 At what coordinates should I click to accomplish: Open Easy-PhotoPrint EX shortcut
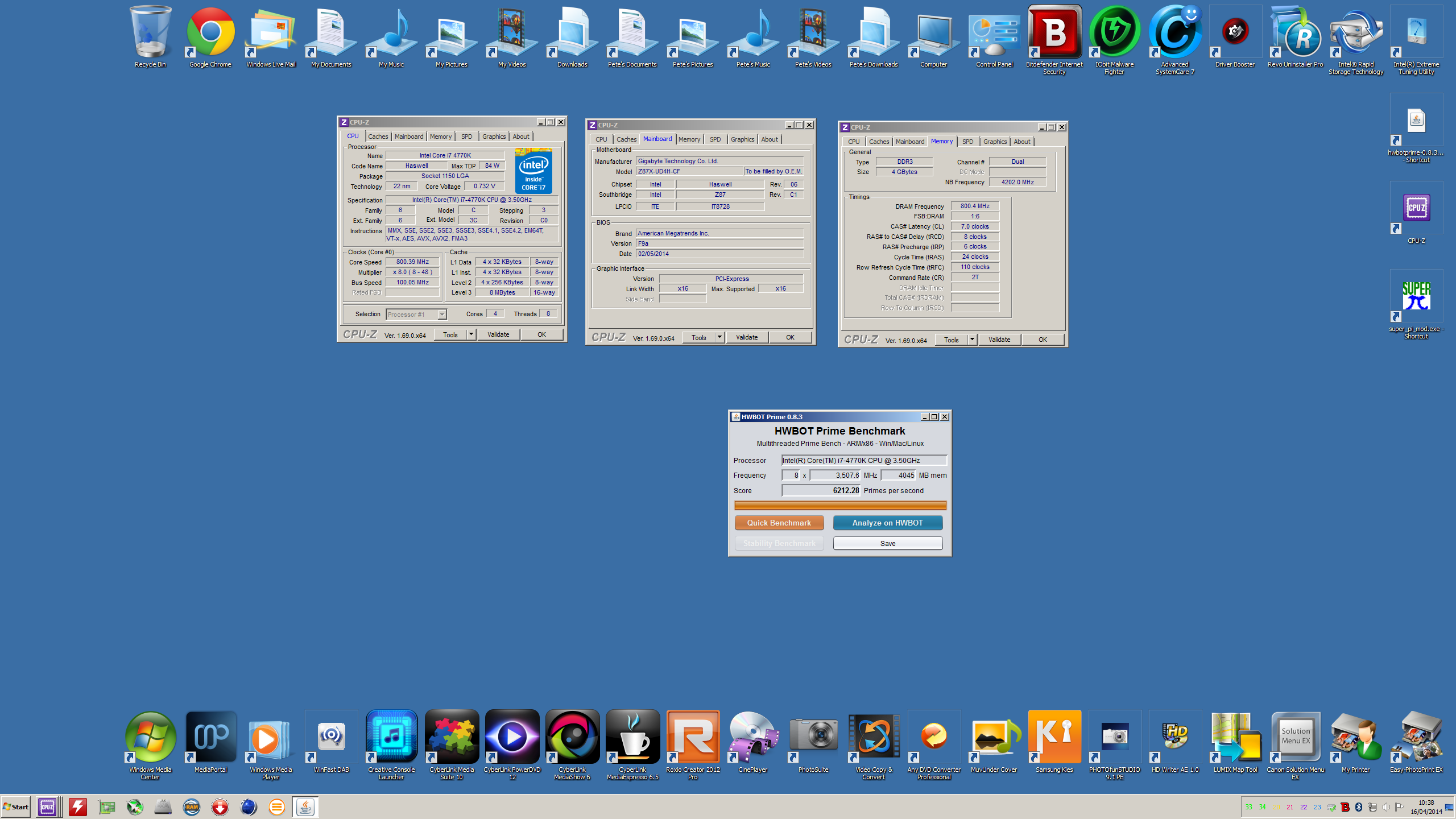[x=1416, y=742]
